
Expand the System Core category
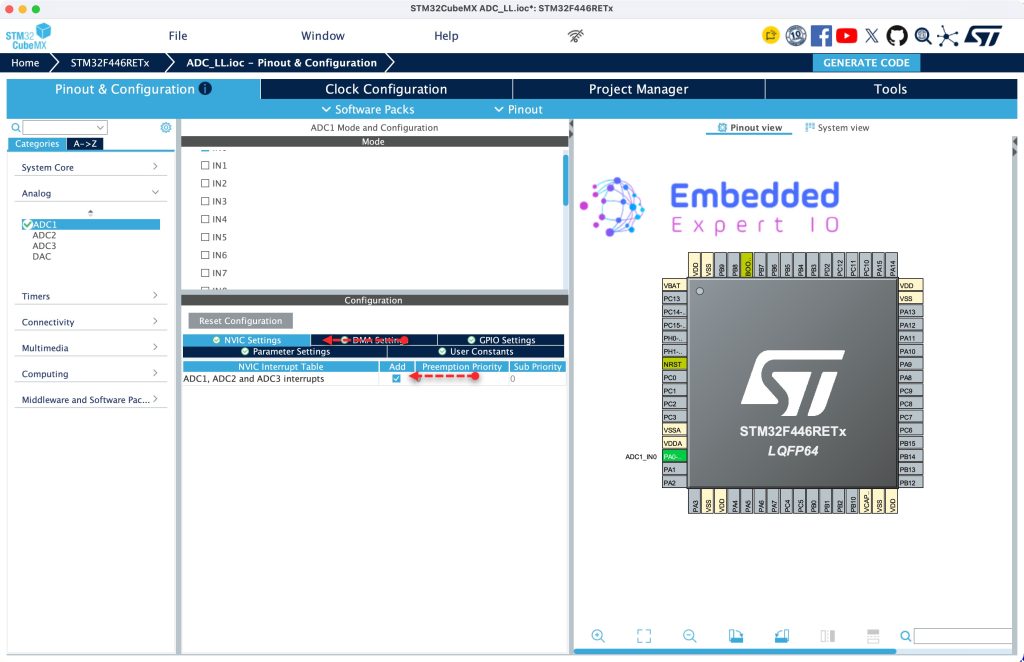click(90, 167)
